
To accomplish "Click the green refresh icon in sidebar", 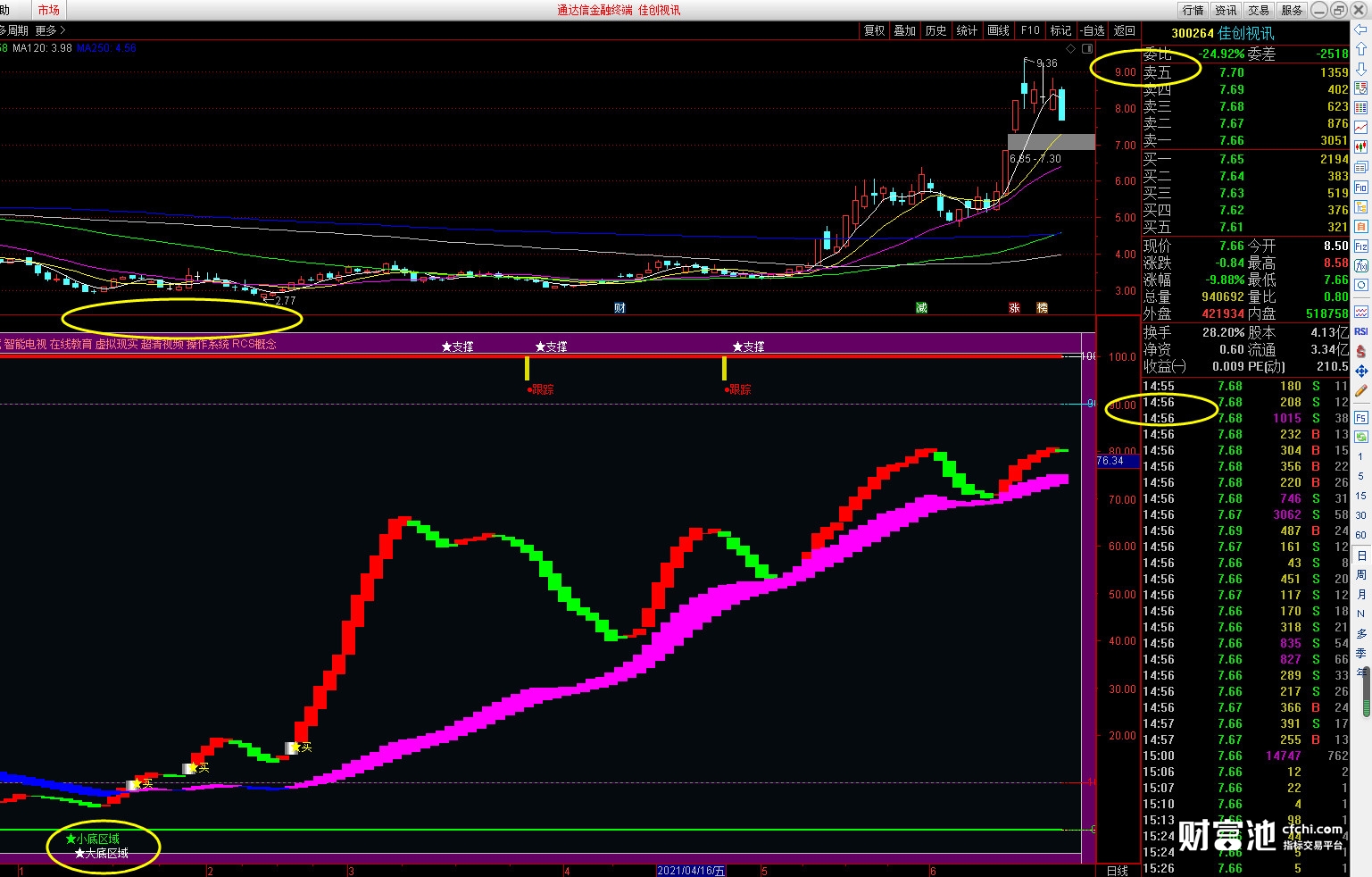I will (x=1361, y=437).
